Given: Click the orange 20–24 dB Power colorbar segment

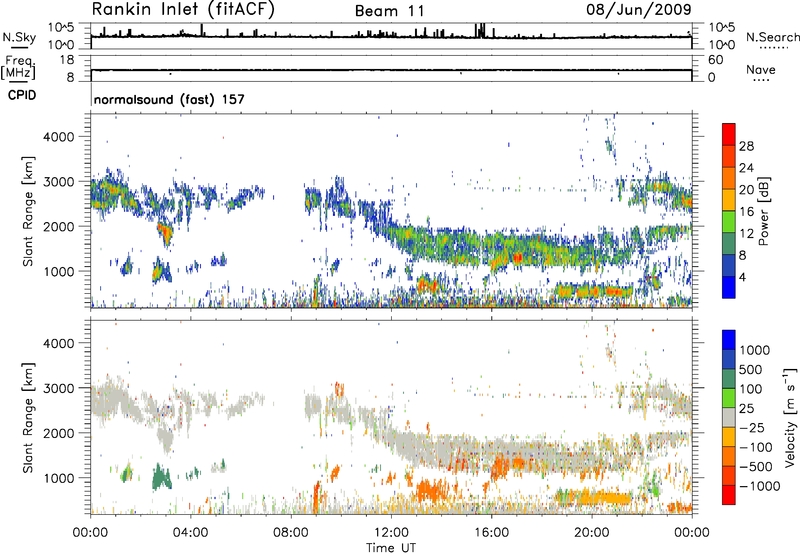Looking at the screenshot, I should (x=729, y=178).
